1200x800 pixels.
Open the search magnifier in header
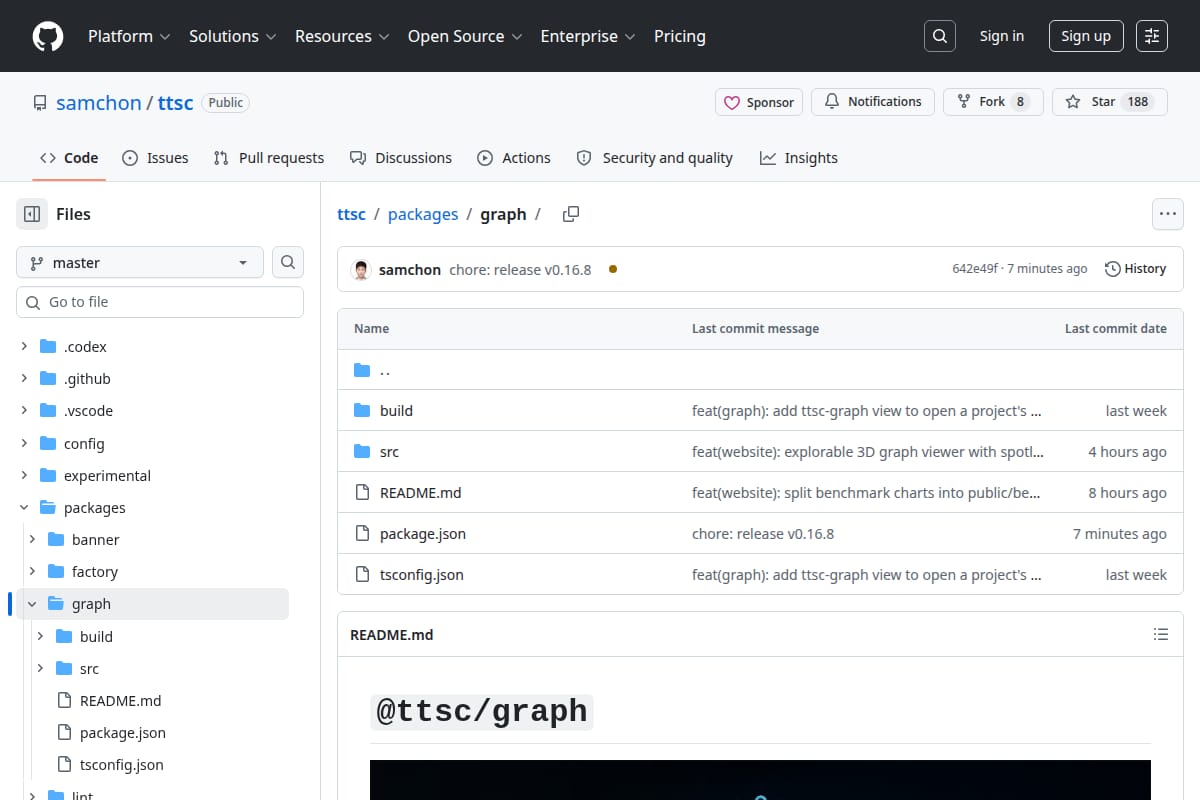940,36
